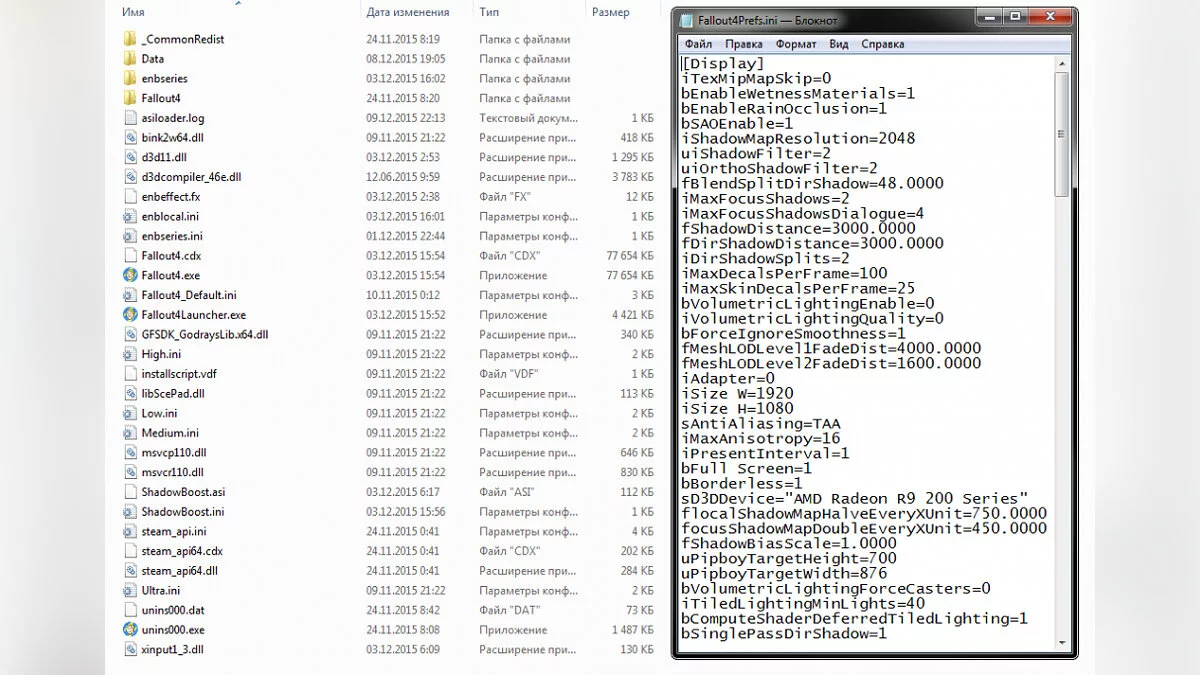Open the Правка menu in Notepad
1200x675 pixels.
(744, 44)
